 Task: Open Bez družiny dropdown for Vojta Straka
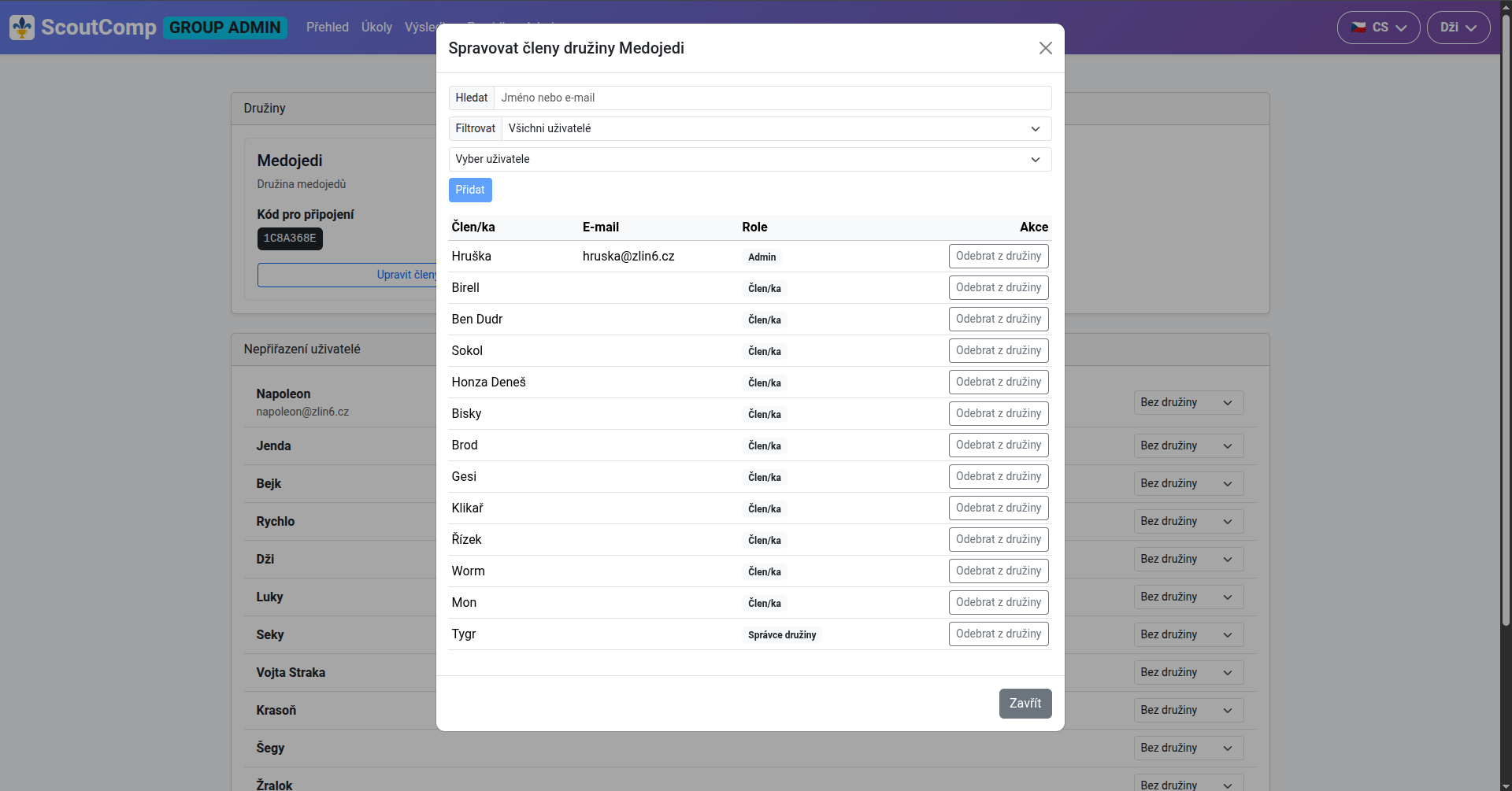click(1188, 673)
